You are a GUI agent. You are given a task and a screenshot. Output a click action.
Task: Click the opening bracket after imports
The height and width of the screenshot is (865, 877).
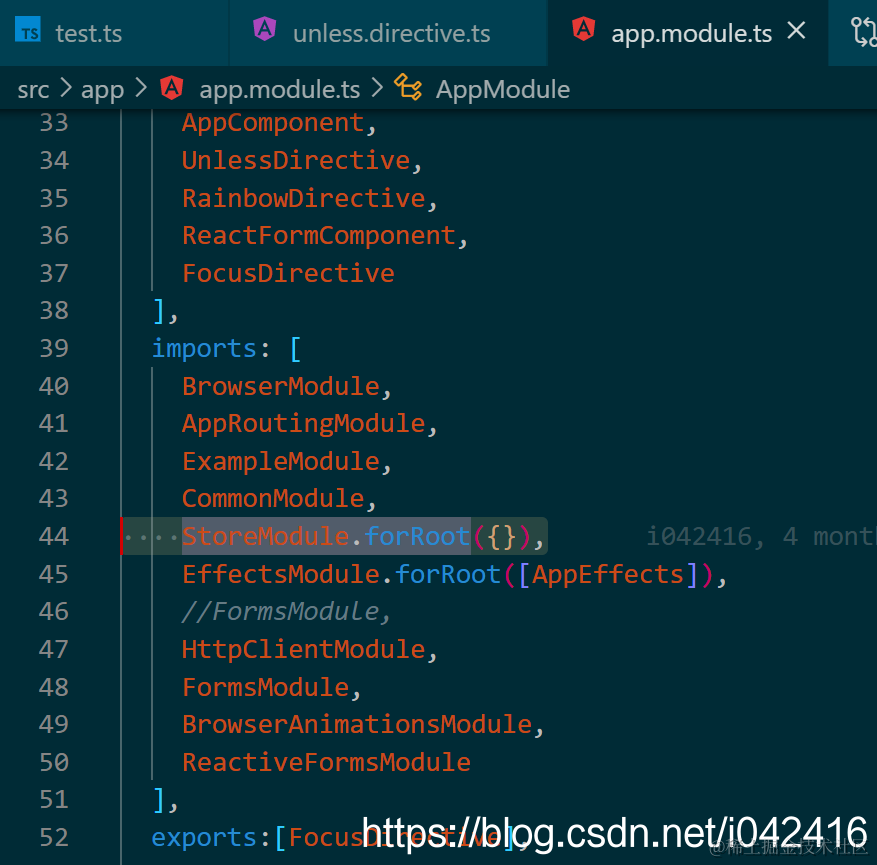coord(296,349)
